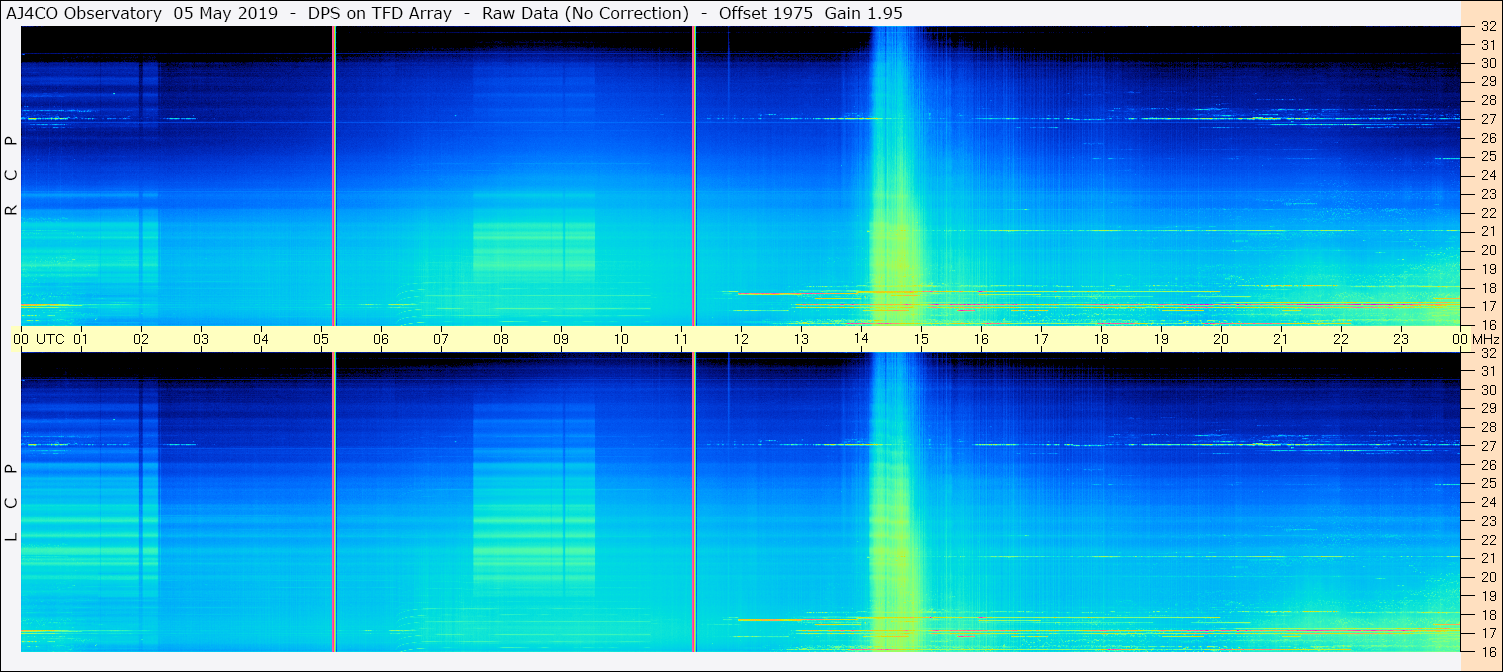Click the 19 MHz tick of RCP frequency scale
1503x672 pixels.
click(1487, 269)
